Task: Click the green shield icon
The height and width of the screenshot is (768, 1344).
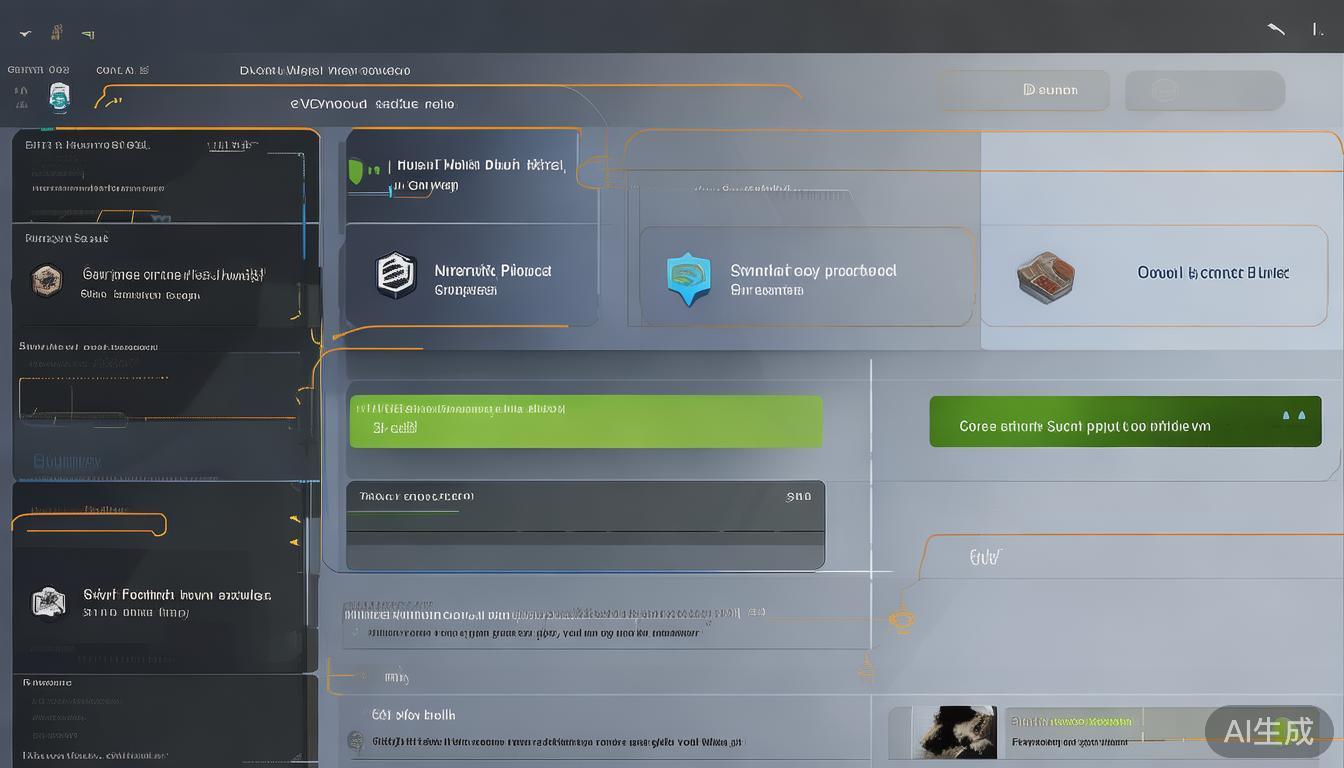Action: [x=357, y=170]
